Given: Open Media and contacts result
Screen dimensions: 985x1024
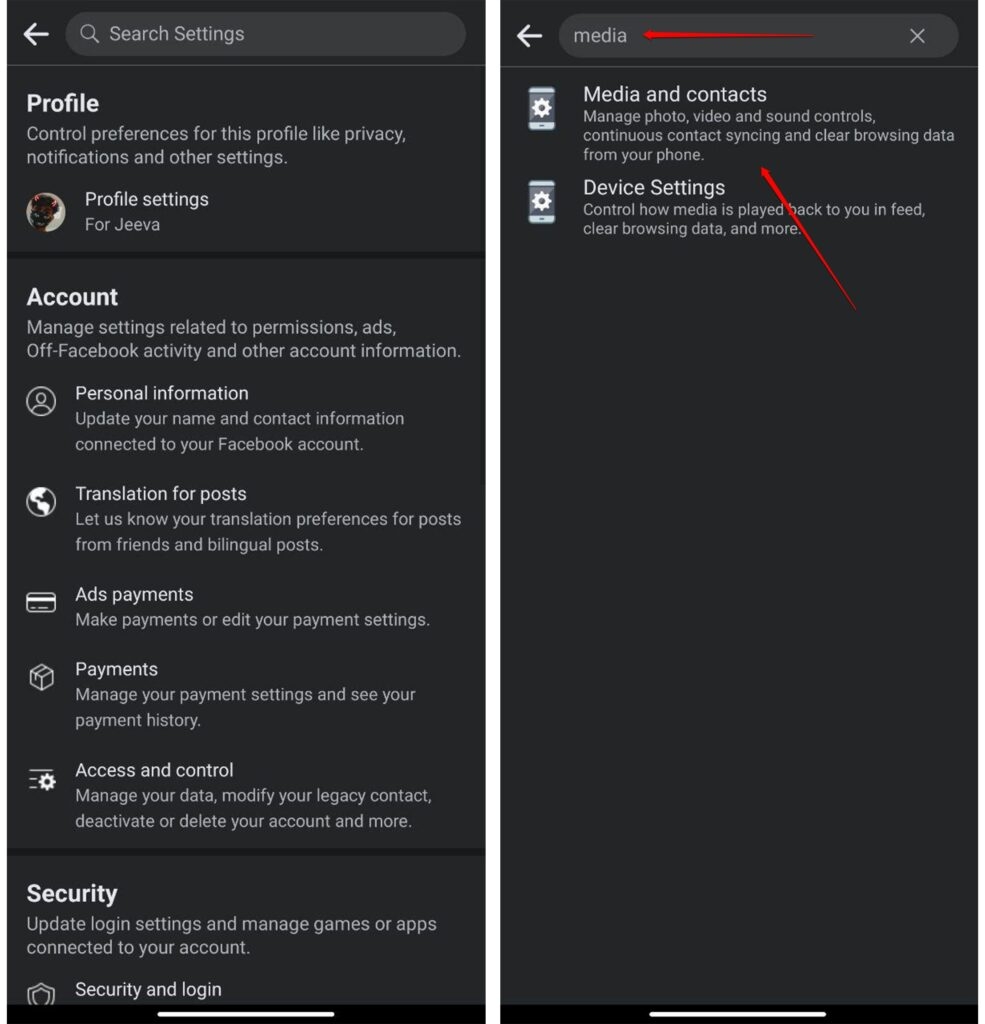Looking at the screenshot, I should [739, 123].
